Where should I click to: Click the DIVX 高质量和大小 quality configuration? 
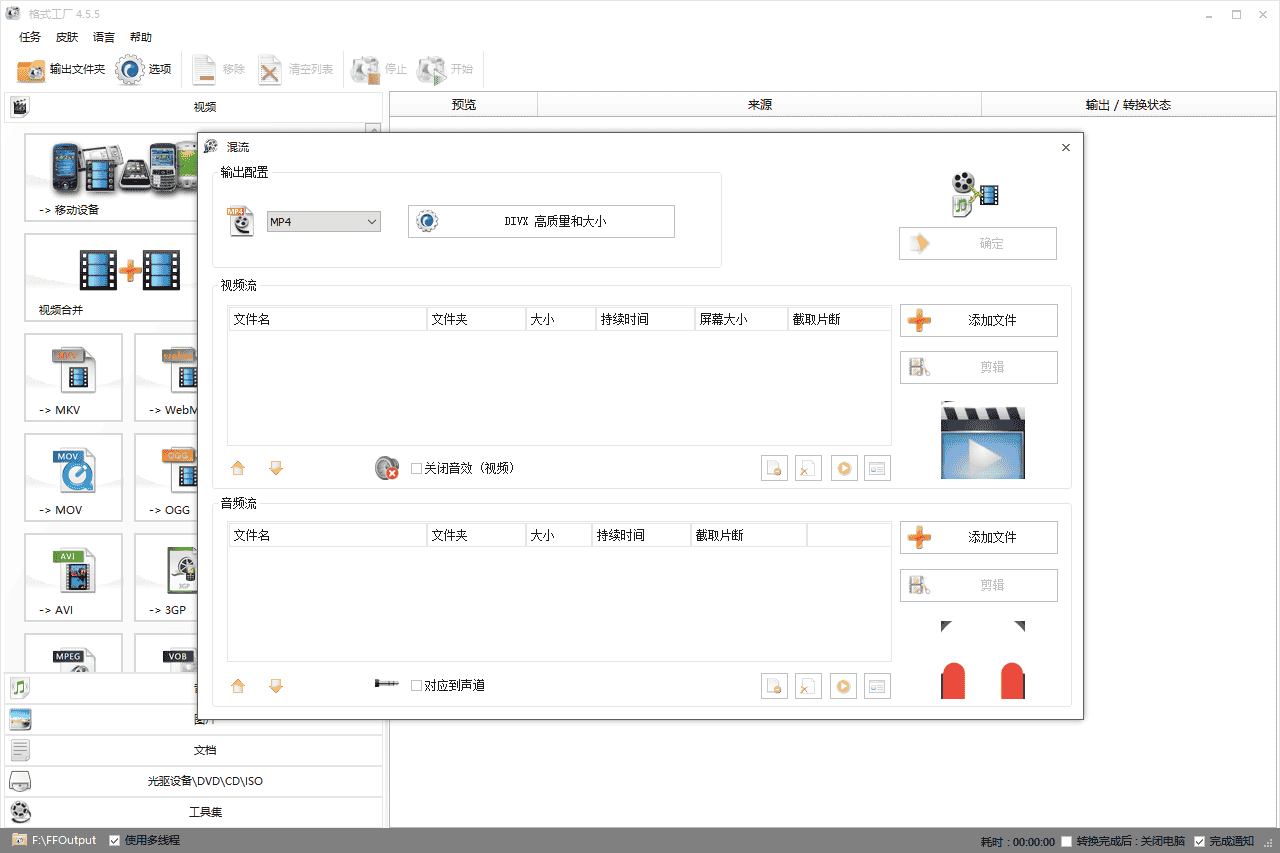pos(540,221)
